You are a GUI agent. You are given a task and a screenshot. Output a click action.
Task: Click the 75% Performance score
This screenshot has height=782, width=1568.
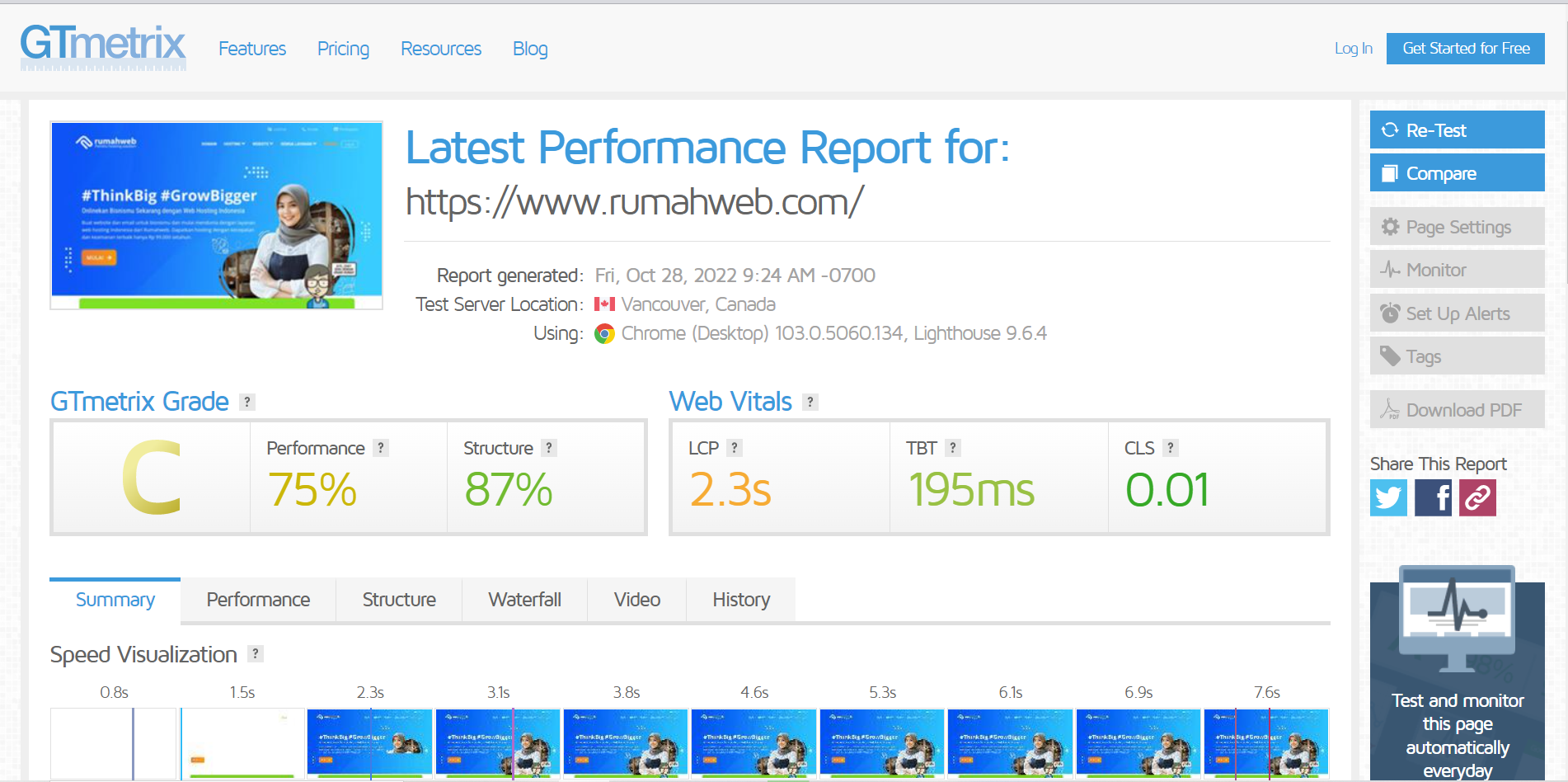point(312,490)
